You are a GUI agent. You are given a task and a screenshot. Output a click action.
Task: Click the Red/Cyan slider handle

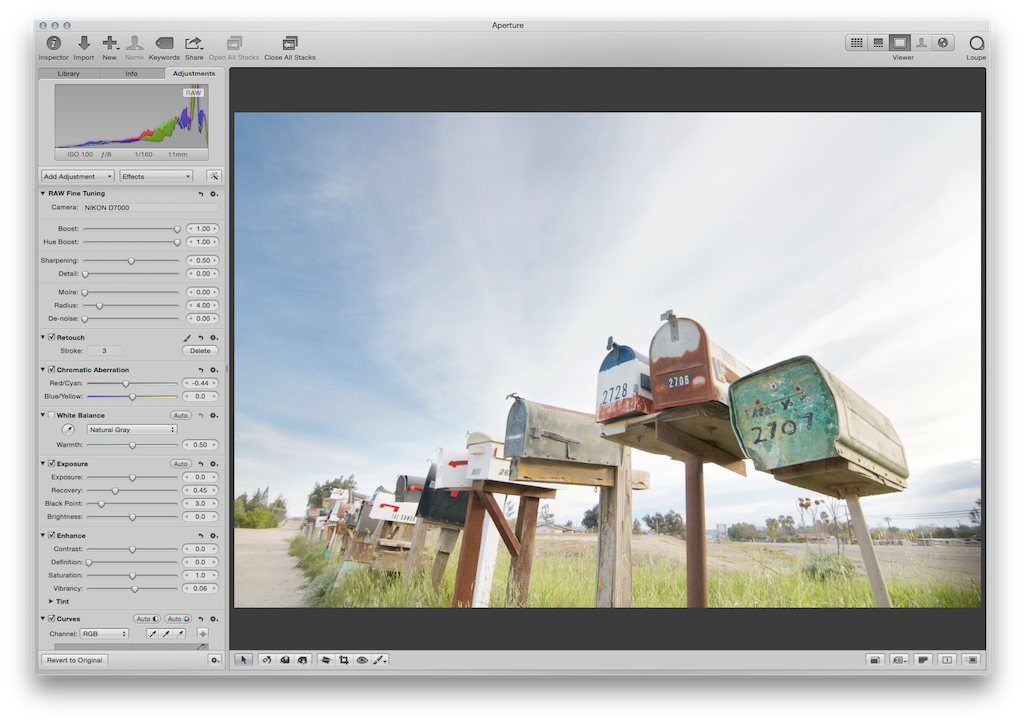click(x=126, y=383)
